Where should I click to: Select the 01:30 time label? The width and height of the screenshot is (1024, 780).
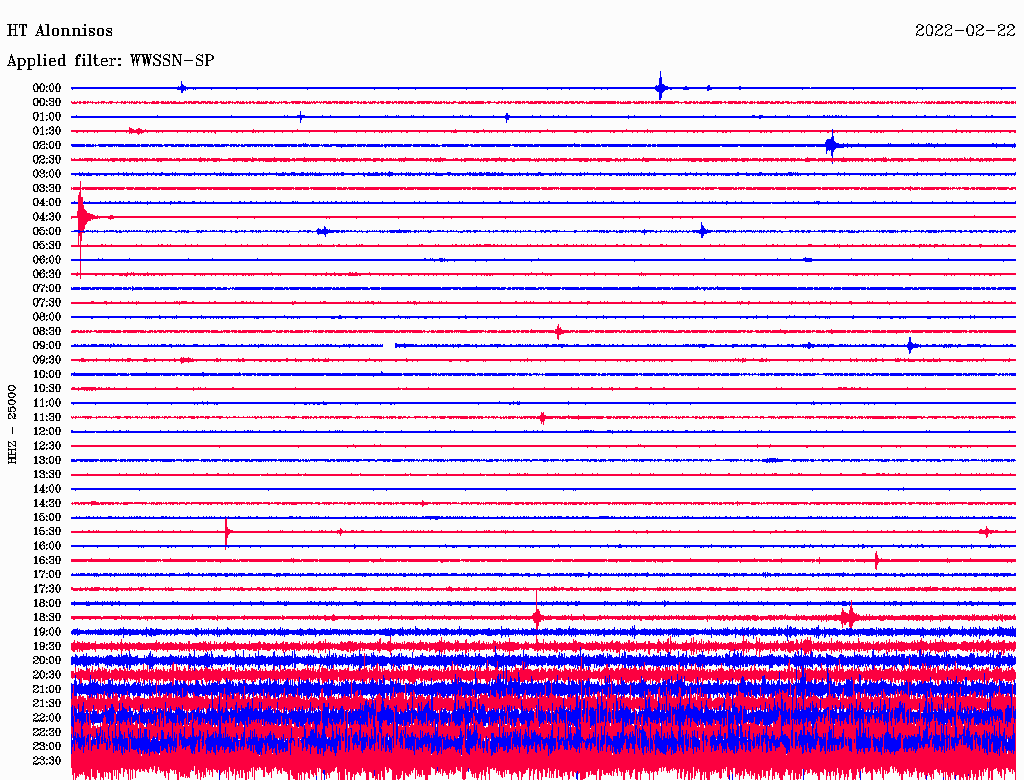(x=47, y=131)
